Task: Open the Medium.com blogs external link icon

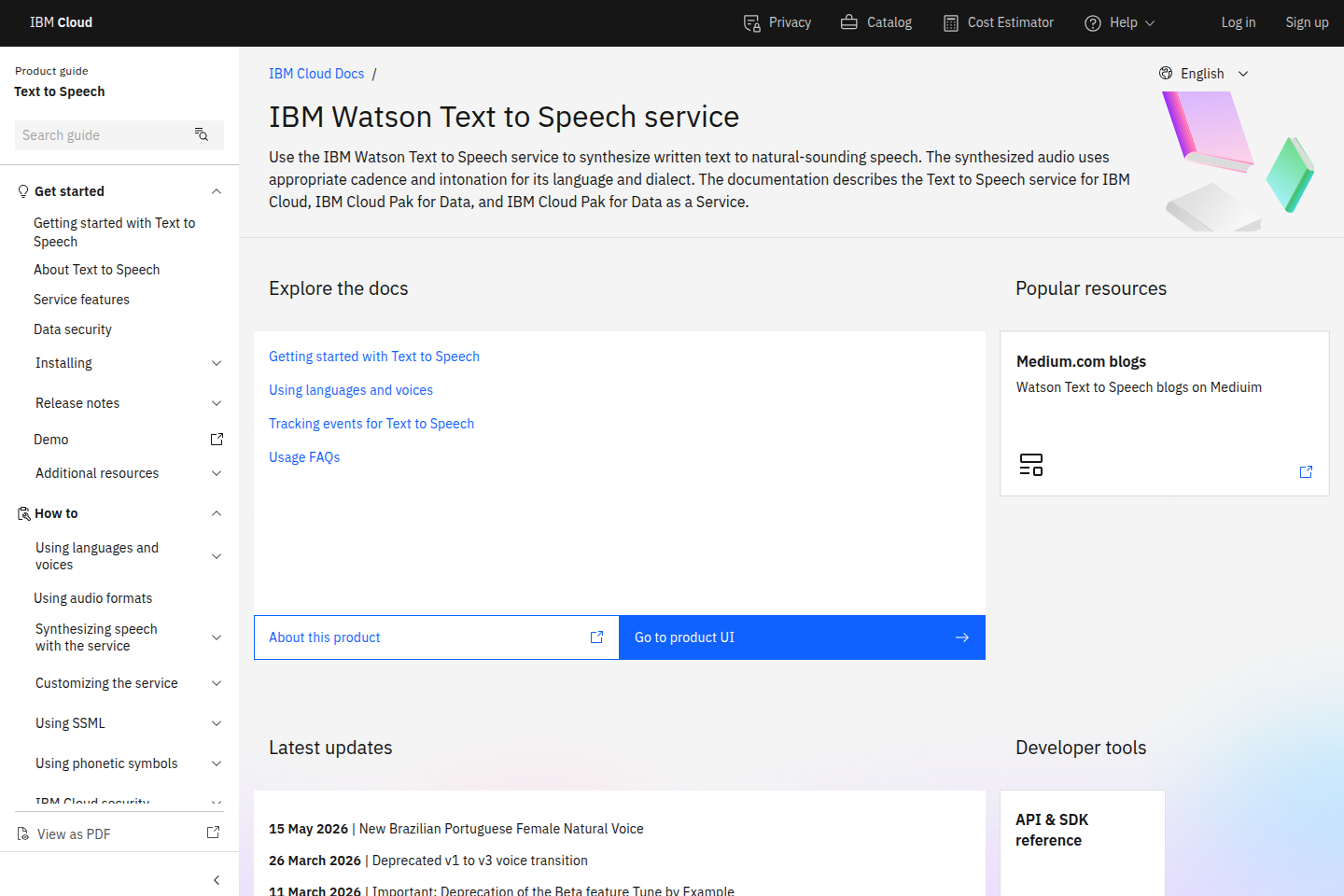Action: (x=1306, y=472)
